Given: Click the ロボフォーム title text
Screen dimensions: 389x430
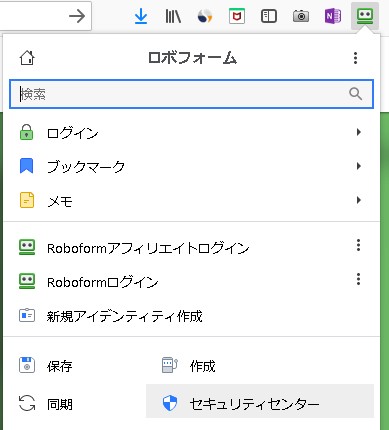Looking at the screenshot, I should [192, 58].
